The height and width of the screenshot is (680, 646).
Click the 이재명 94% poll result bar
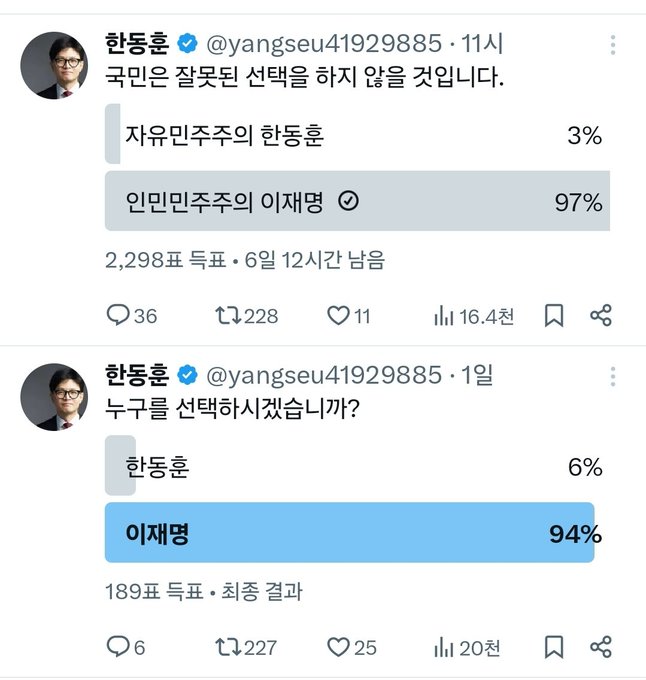pyautogui.click(x=350, y=533)
